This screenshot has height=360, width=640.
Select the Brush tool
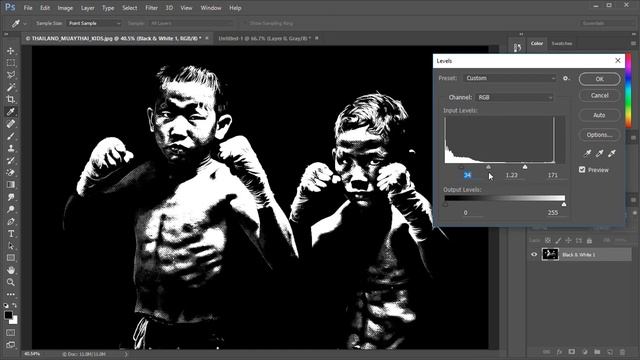11,136
